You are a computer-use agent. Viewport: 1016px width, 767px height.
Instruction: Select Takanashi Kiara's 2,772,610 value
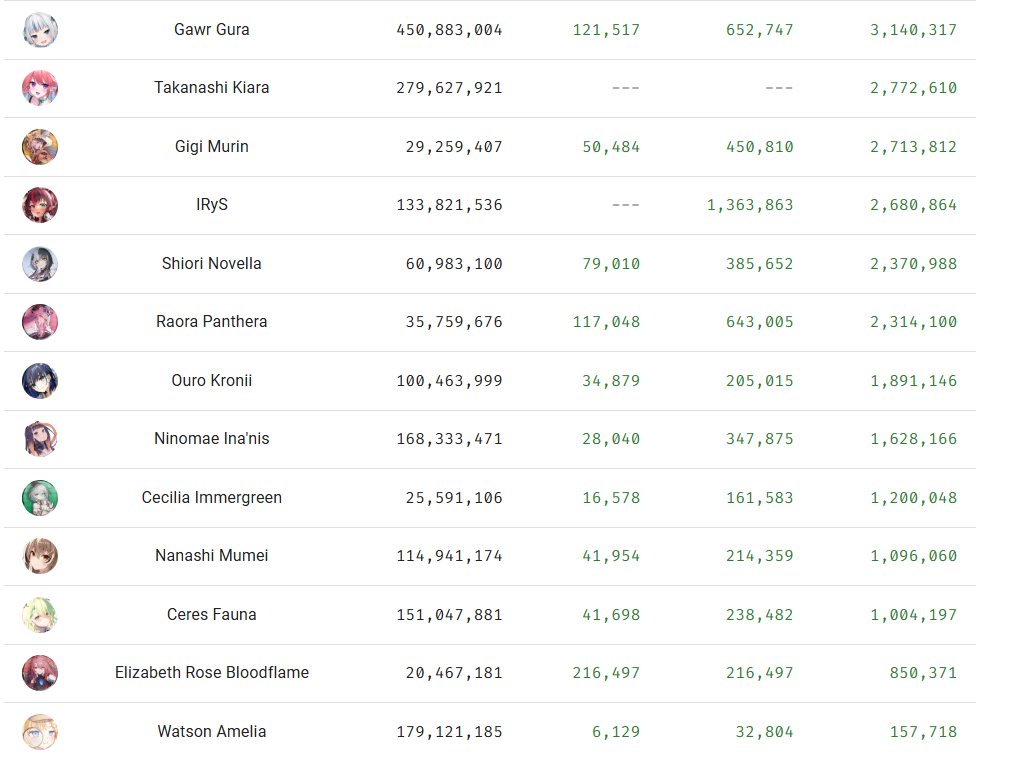pyautogui.click(x=913, y=88)
